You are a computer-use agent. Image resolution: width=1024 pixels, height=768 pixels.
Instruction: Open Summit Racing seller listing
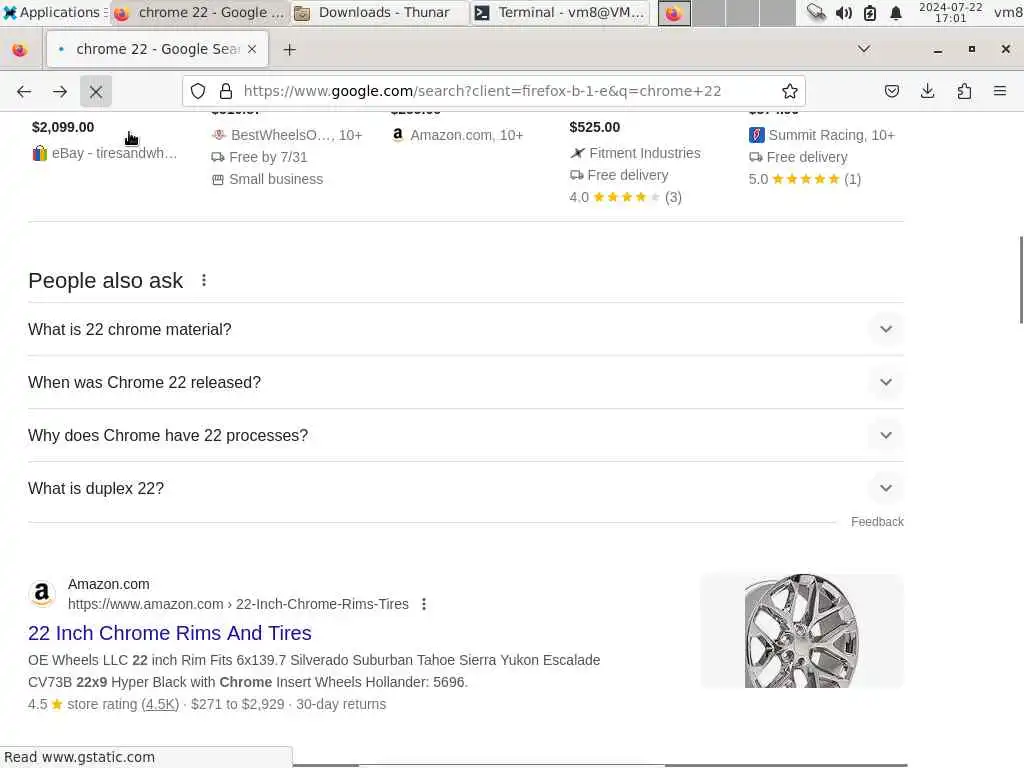(x=822, y=135)
